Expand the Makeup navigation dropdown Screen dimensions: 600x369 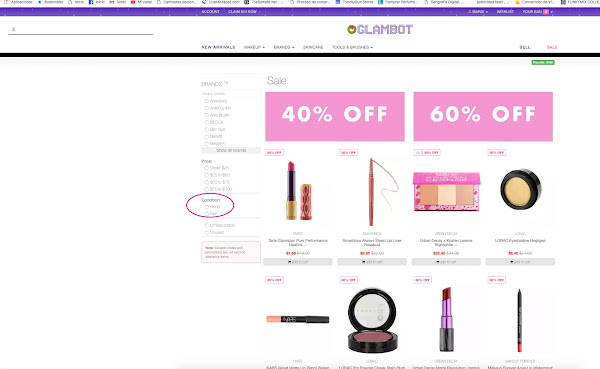click(254, 47)
